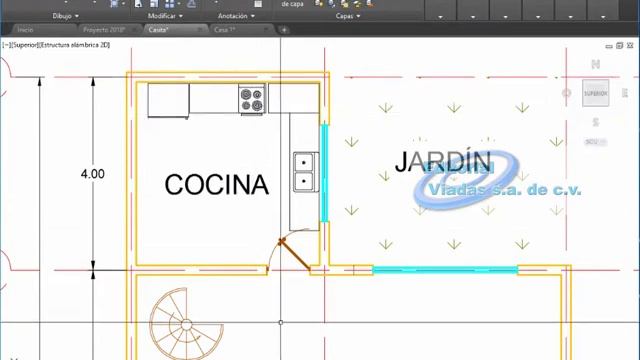This screenshot has width=640, height=360.
Task: Click O compass direction on ViewCube
Action: tap(567, 93)
